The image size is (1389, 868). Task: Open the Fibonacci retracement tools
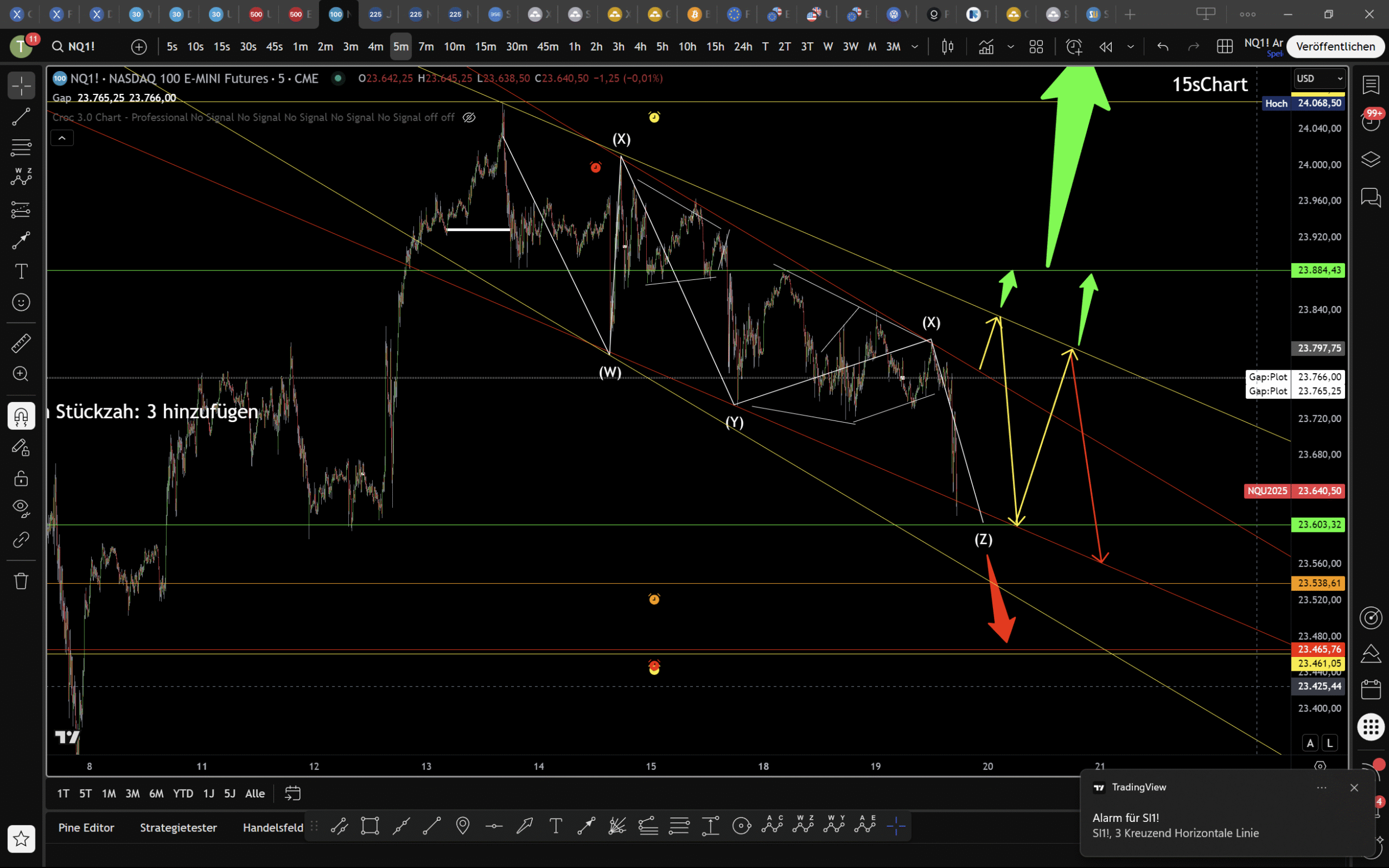coord(21,148)
